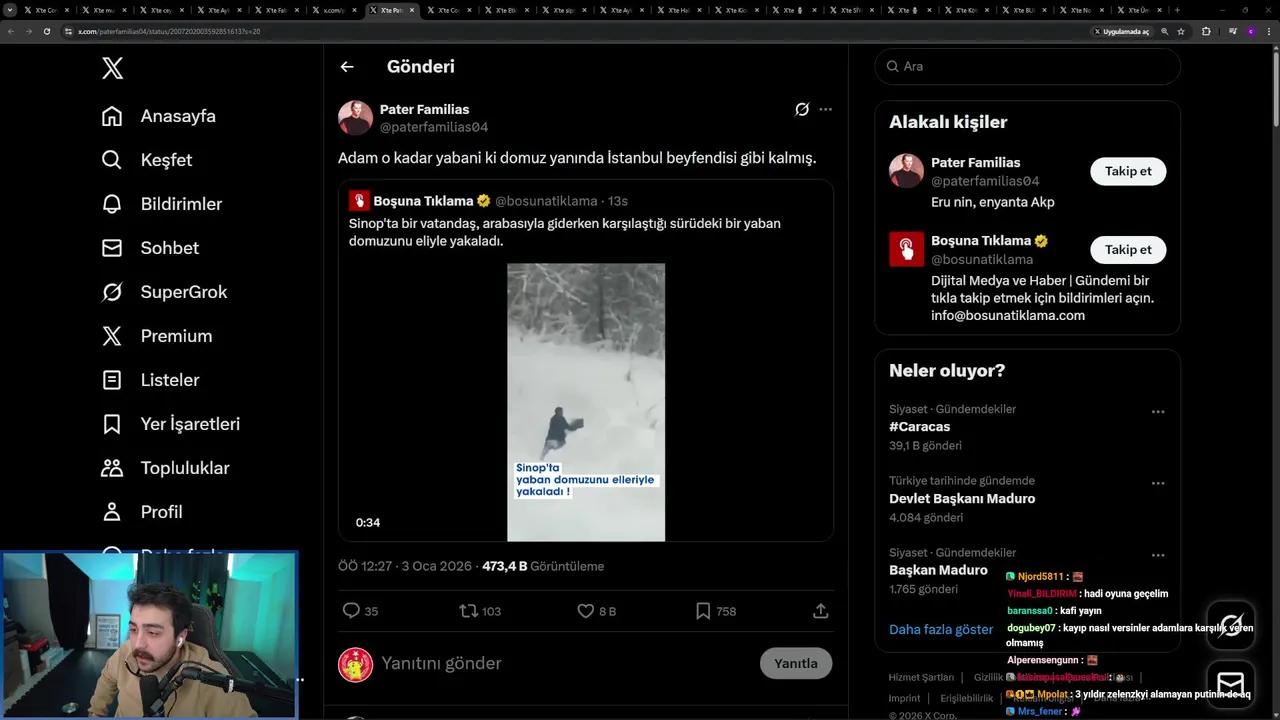The image size is (1280, 720).
Task: Open new browser tab with plus
Action: [x=1177, y=10]
